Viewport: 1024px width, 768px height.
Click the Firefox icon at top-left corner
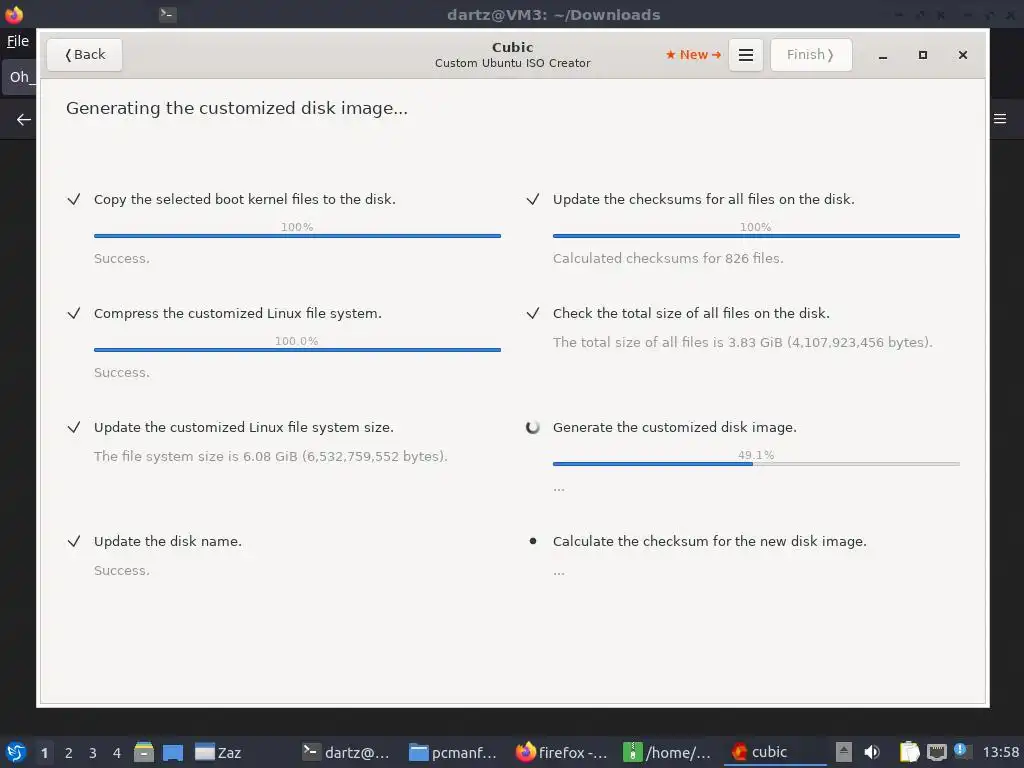click(x=14, y=14)
